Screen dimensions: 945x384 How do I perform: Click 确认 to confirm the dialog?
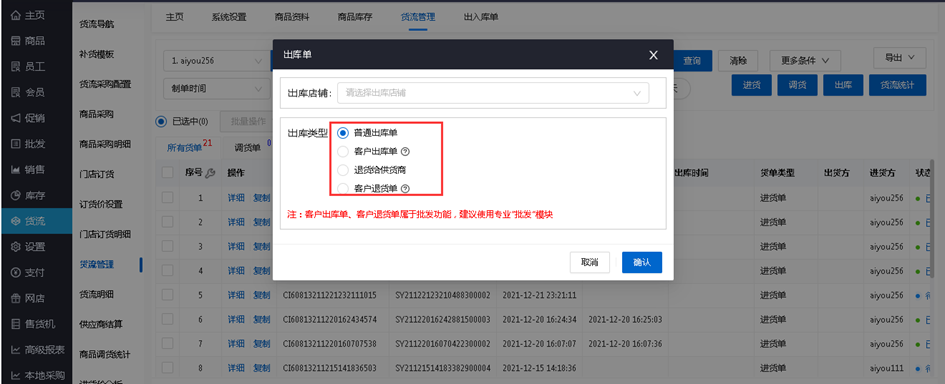tap(642, 263)
